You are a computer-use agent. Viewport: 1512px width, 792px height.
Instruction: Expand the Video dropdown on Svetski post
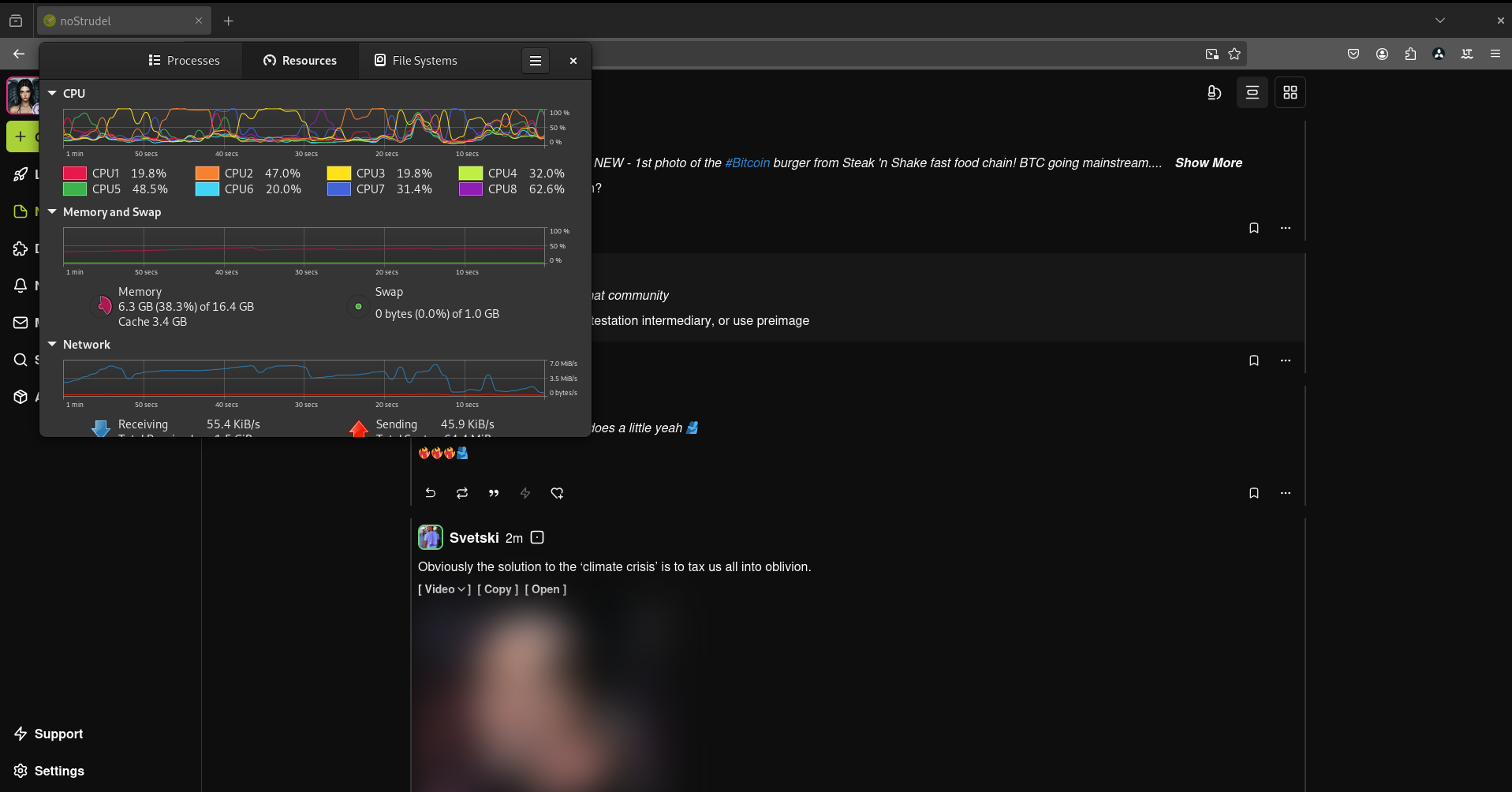click(444, 589)
